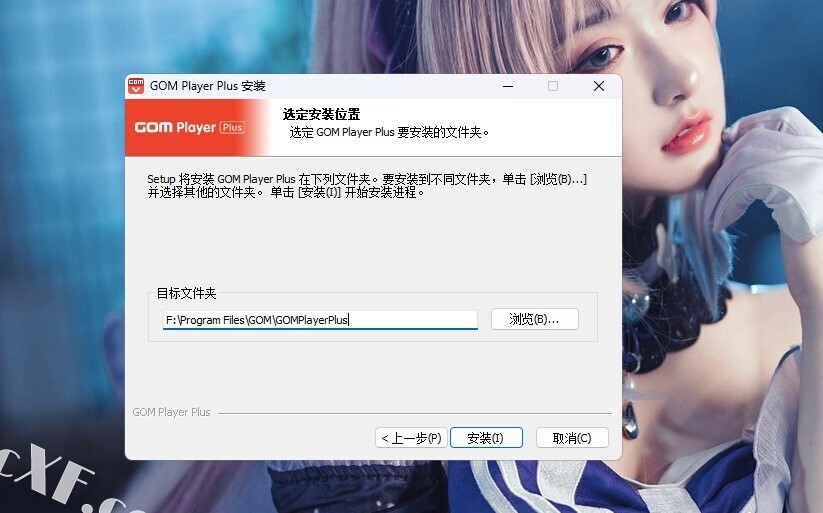Viewport: 823px width, 513px height.
Task: Click the 目标文件夹 group label
Action: [186, 293]
